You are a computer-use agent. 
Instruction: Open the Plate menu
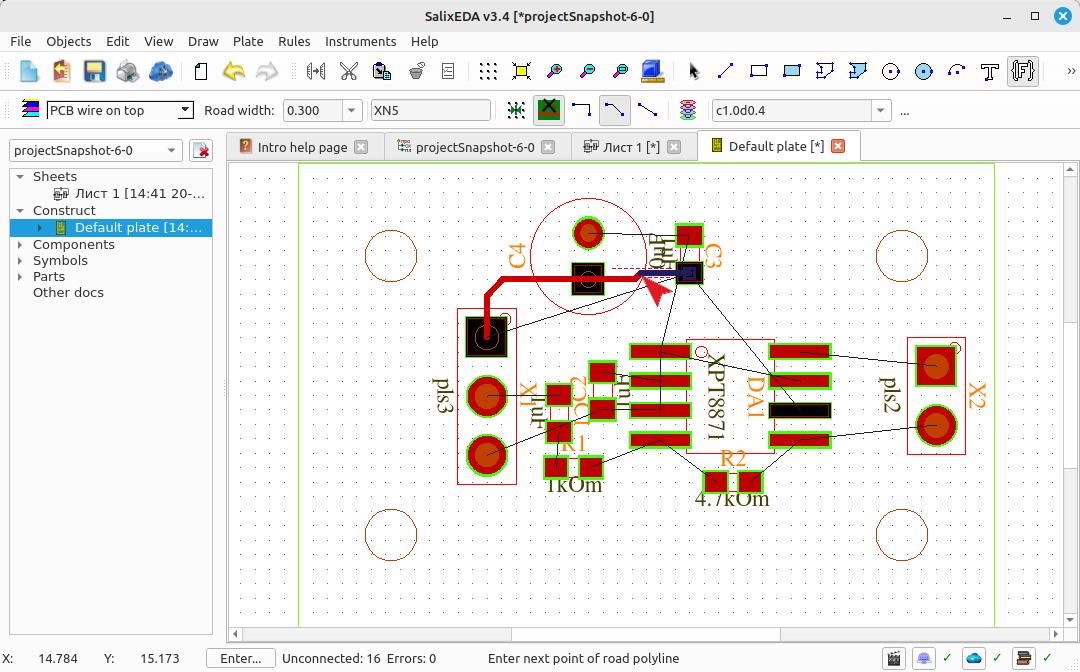point(248,41)
